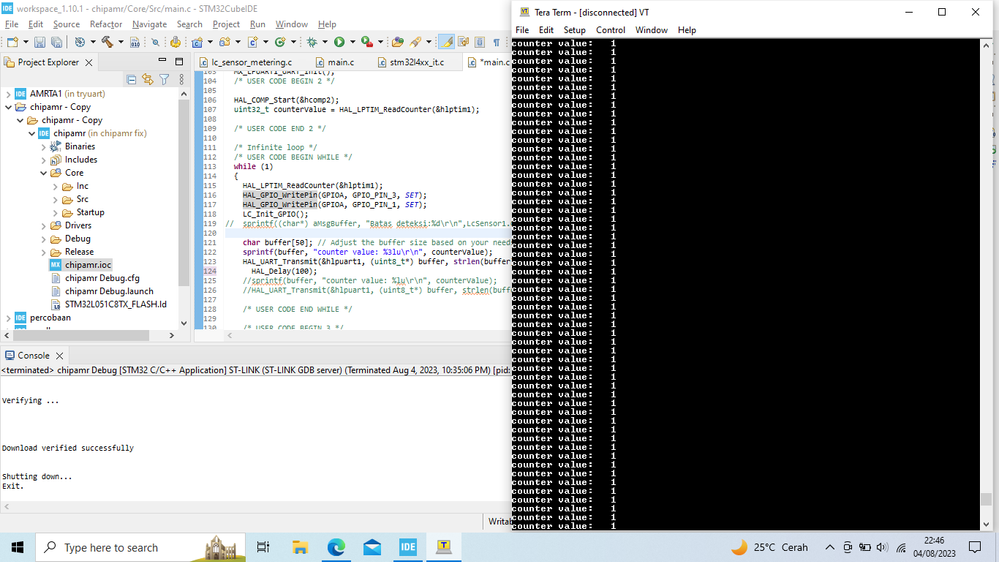
Task: Toggle the highlighted Mark Occurrences button
Action: [447, 42]
